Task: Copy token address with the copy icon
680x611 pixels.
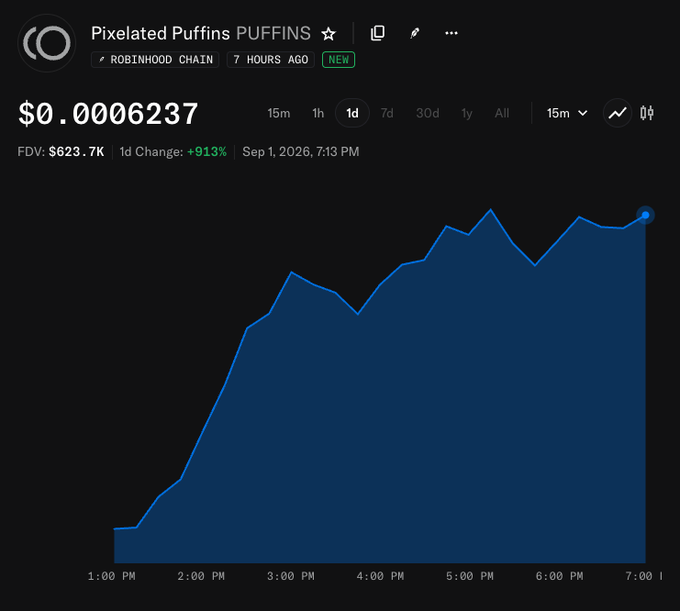Action: (377, 33)
